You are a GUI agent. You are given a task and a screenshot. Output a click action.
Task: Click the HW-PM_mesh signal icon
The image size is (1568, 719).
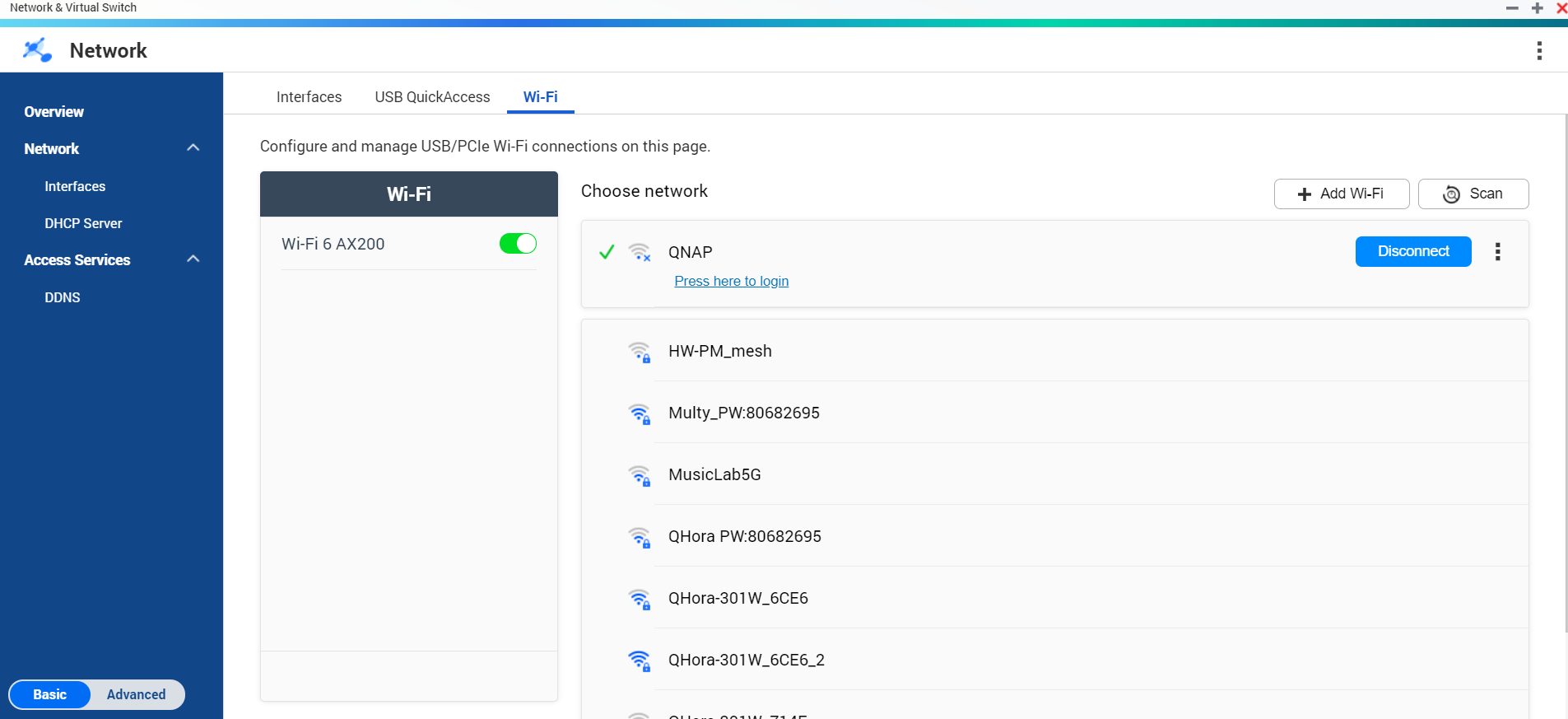640,352
